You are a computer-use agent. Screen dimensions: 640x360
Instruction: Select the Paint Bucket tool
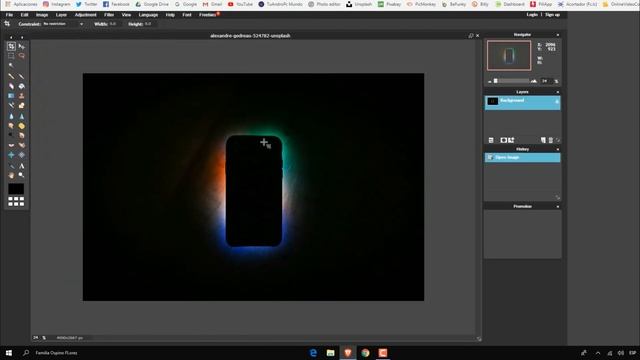[22, 86]
